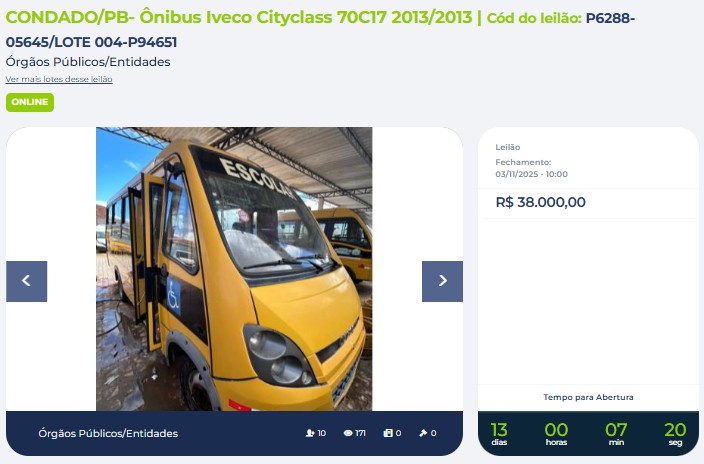
Task: Click the documents icon with 0
Action: coord(388,433)
